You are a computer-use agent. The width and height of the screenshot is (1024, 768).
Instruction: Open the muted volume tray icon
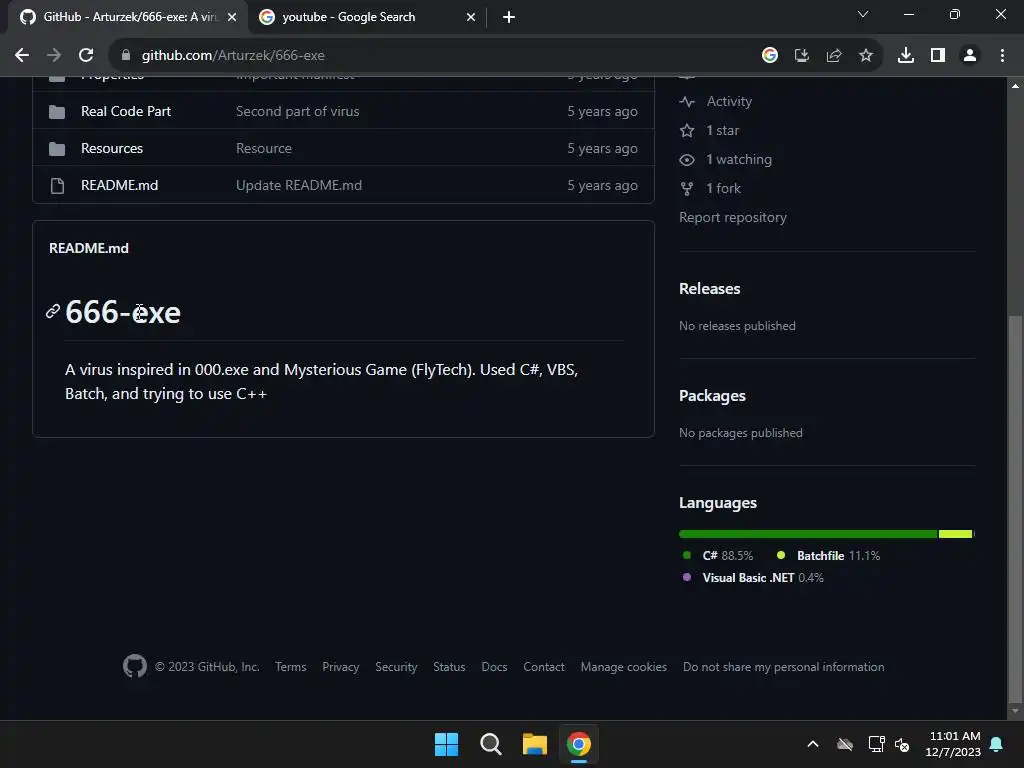point(903,744)
